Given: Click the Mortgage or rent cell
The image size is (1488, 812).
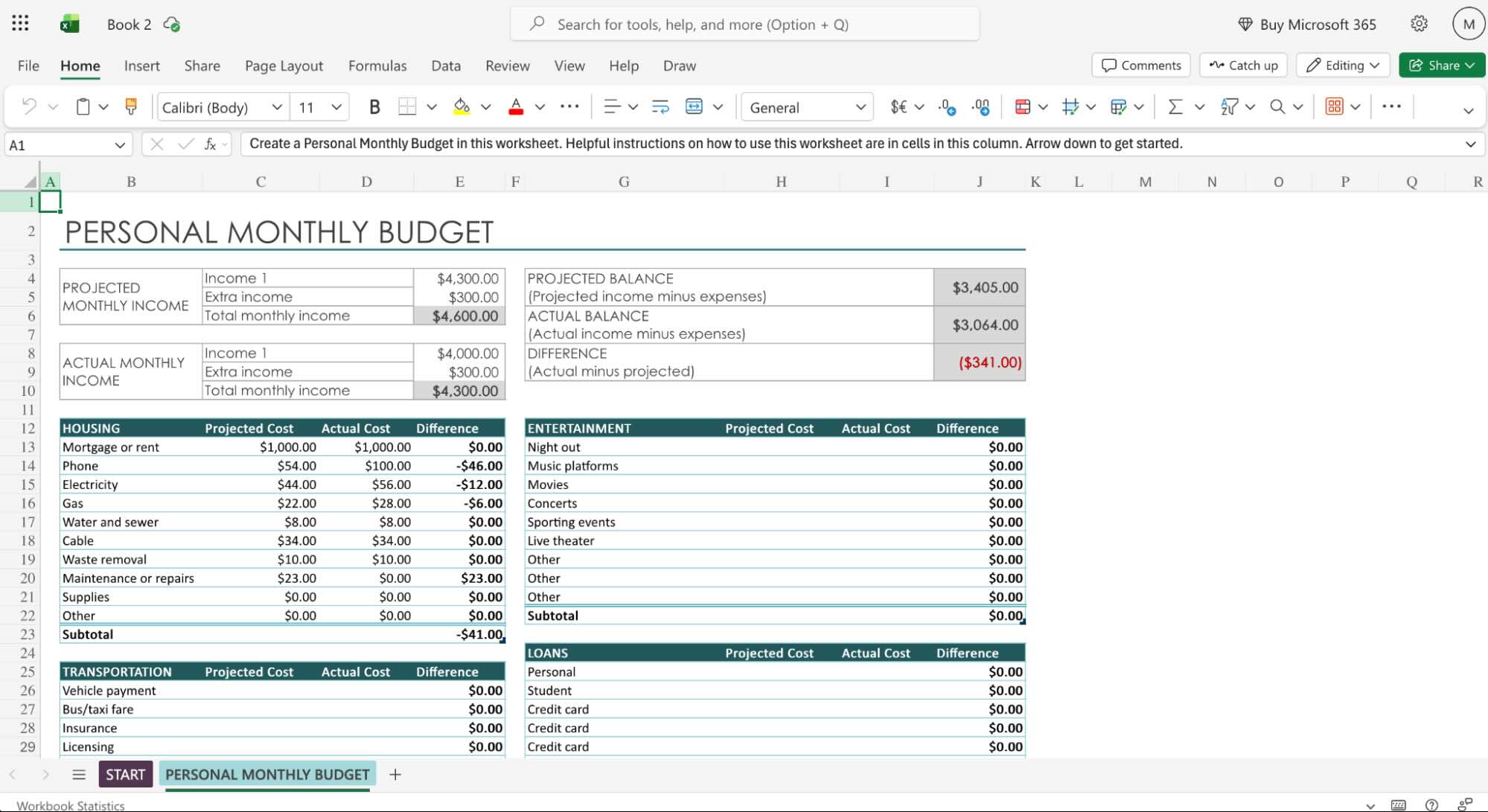Looking at the screenshot, I should tap(131, 447).
